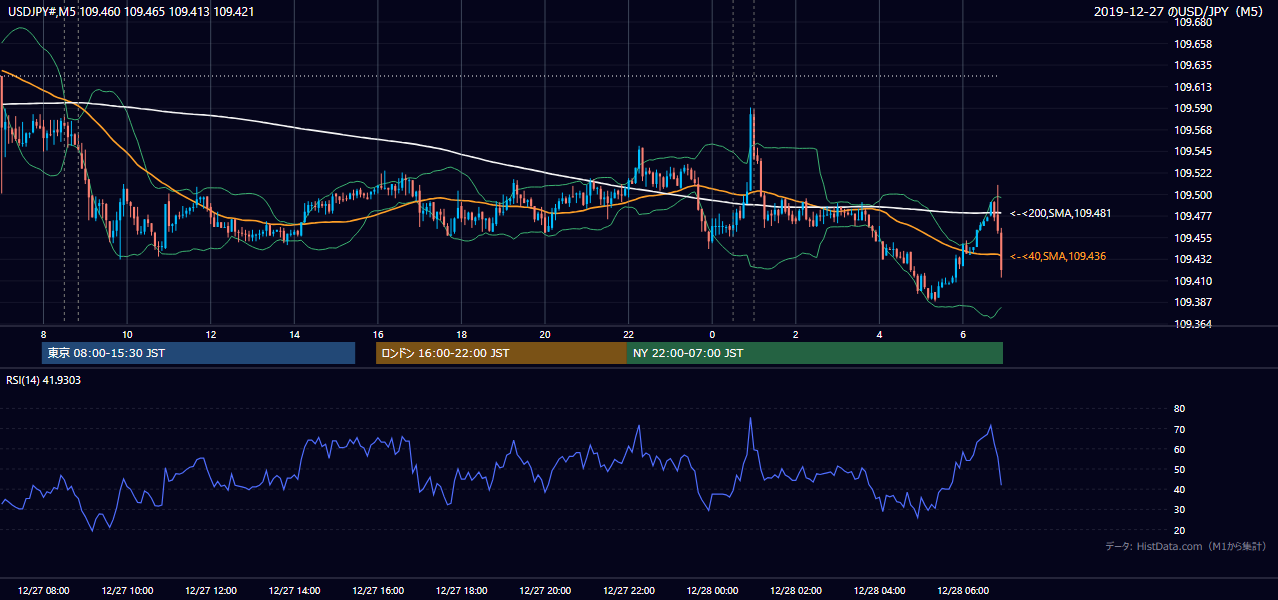This screenshot has height=600, width=1278.
Task: Select the NY 22:00-07:00 JST session bar
Action: [815, 353]
